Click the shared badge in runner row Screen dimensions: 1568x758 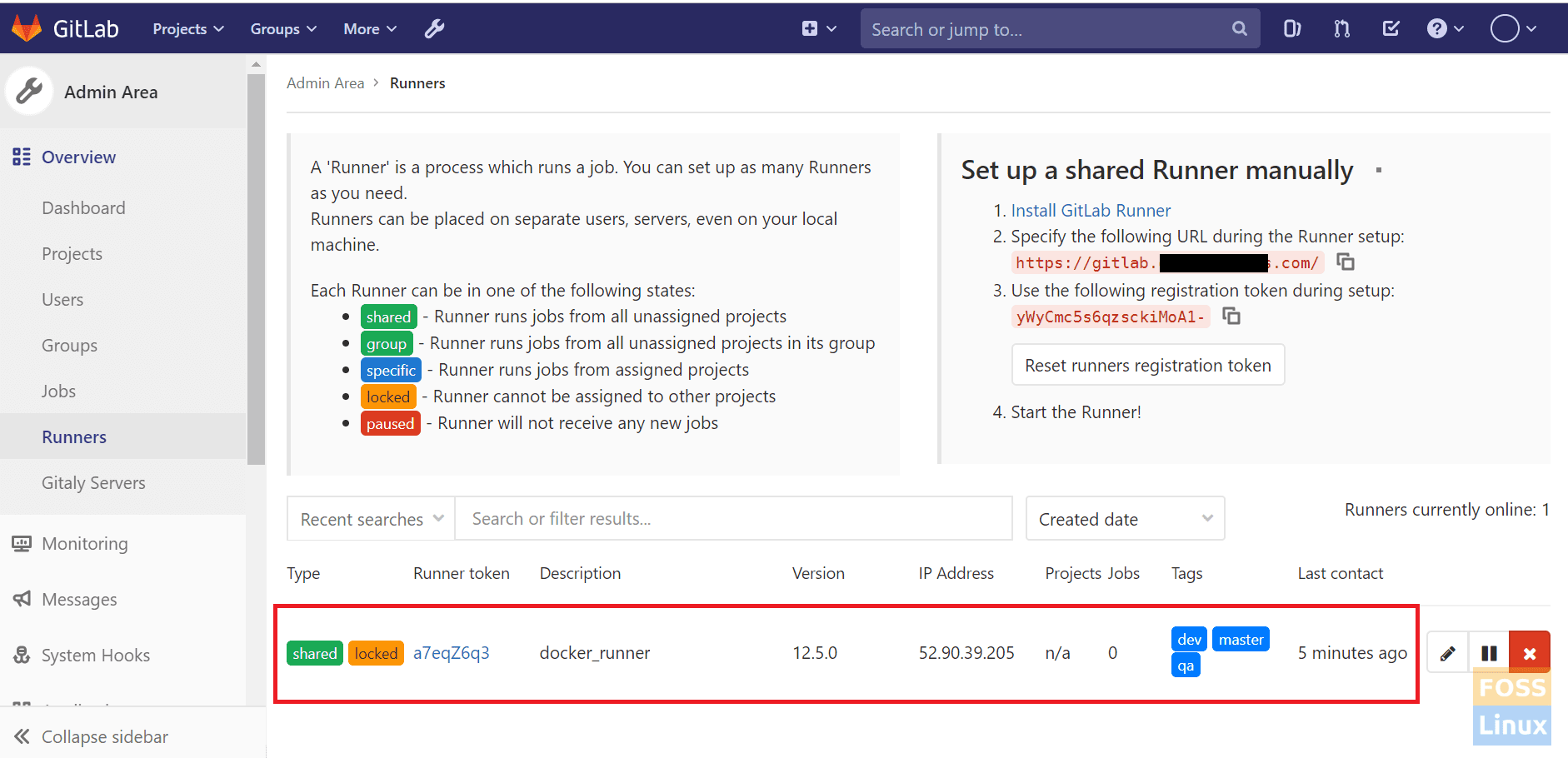315,654
